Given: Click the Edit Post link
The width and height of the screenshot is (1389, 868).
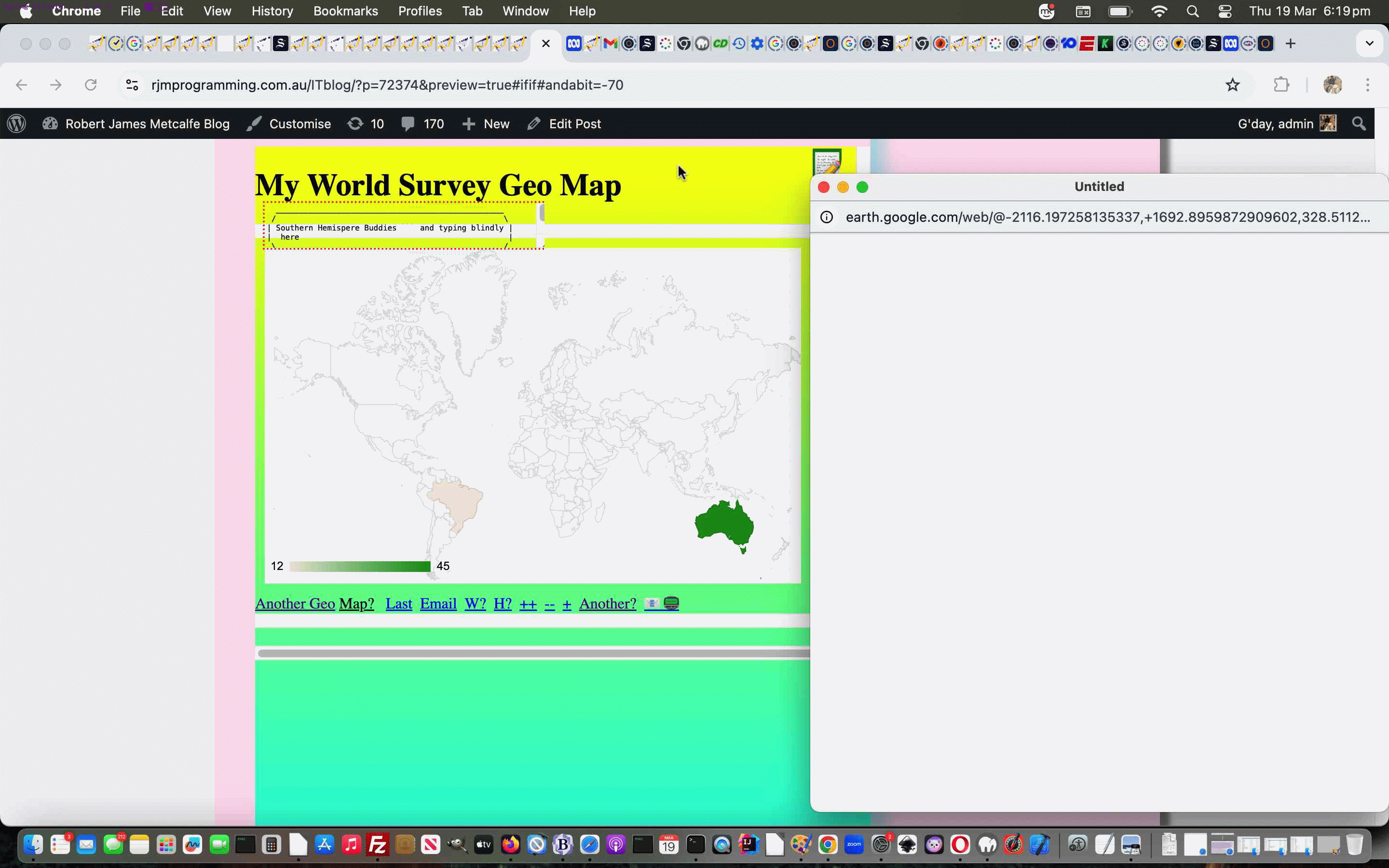Looking at the screenshot, I should tap(574, 123).
